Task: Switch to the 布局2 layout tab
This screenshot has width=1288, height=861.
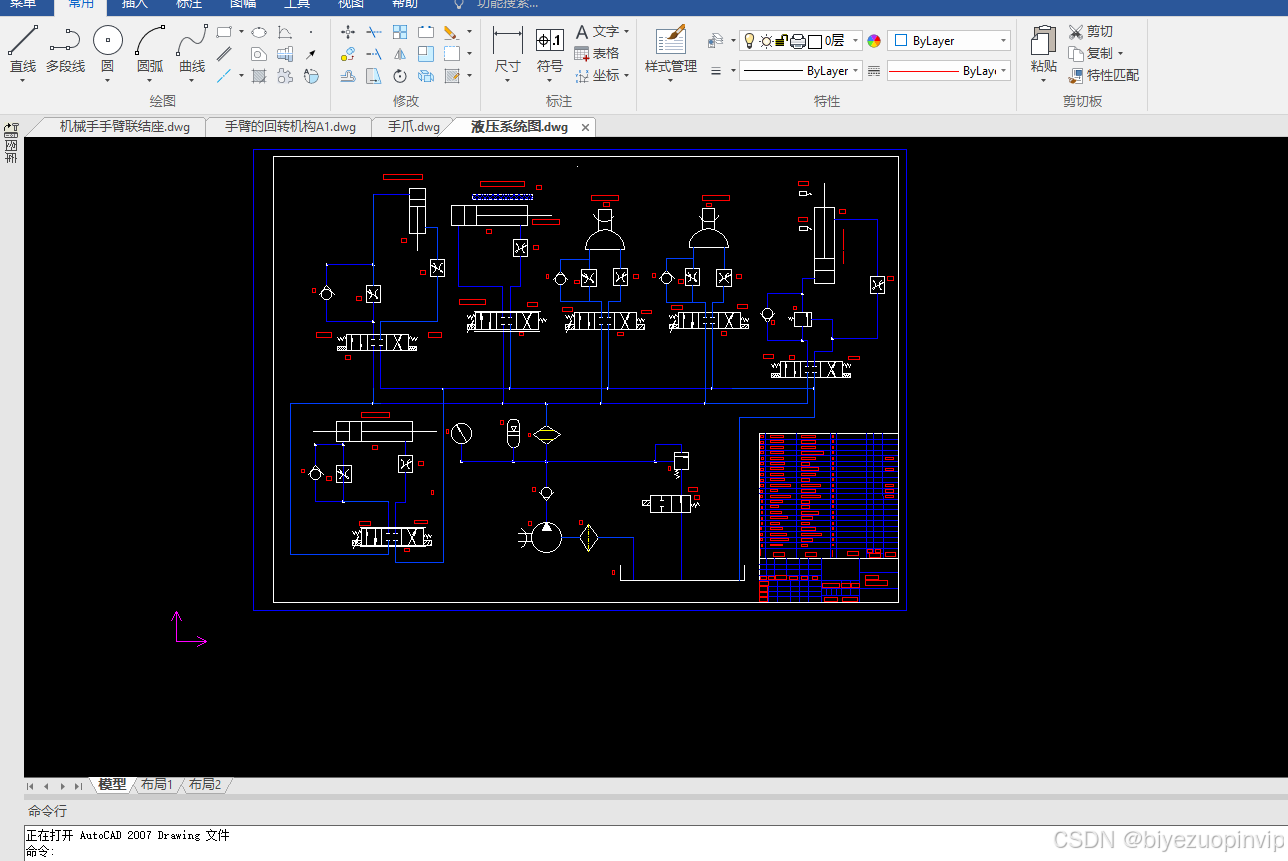Action: click(205, 785)
